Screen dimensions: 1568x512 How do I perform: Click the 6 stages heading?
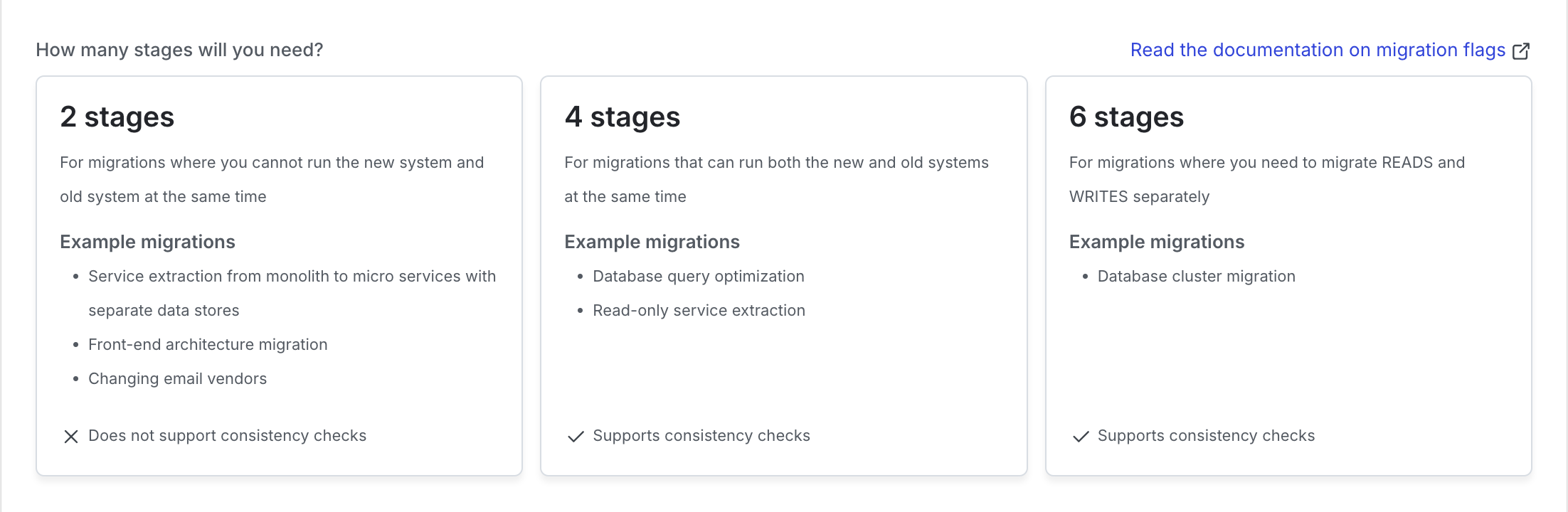(1126, 116)
